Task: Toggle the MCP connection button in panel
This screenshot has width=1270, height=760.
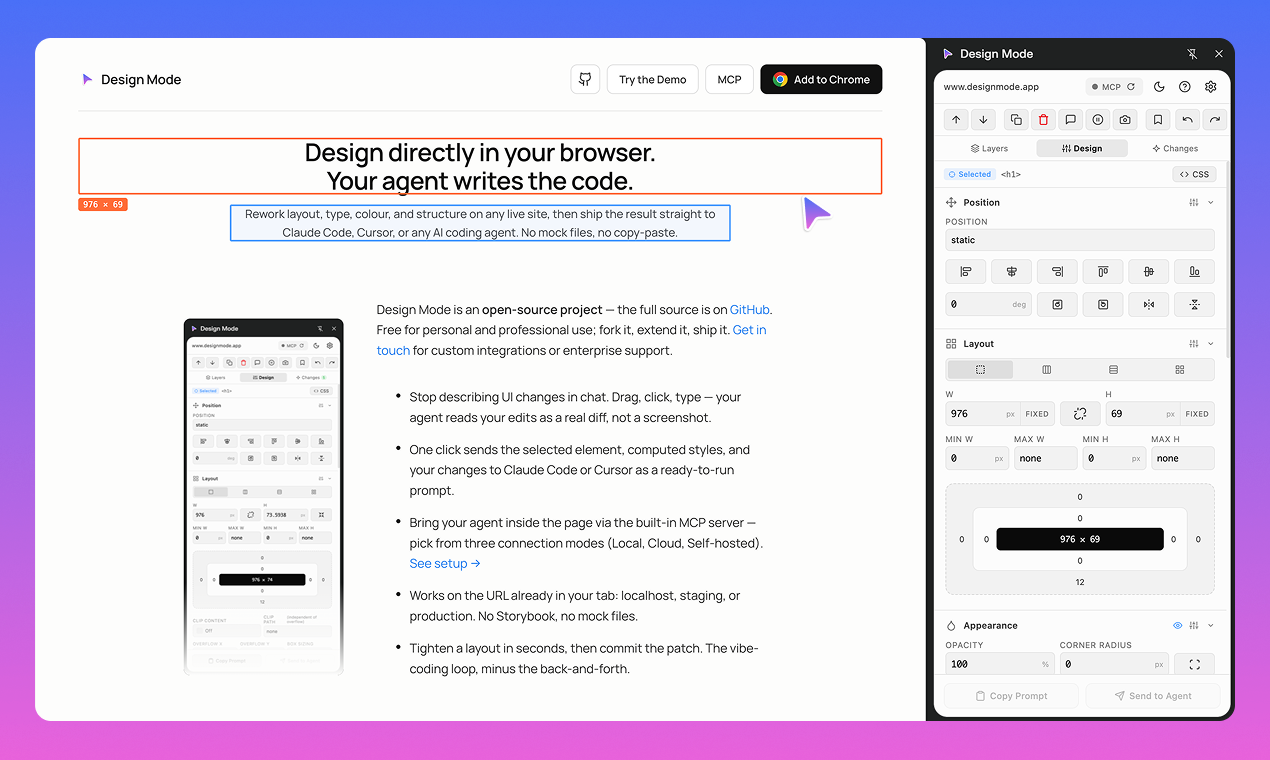Action: [1113, 87]
